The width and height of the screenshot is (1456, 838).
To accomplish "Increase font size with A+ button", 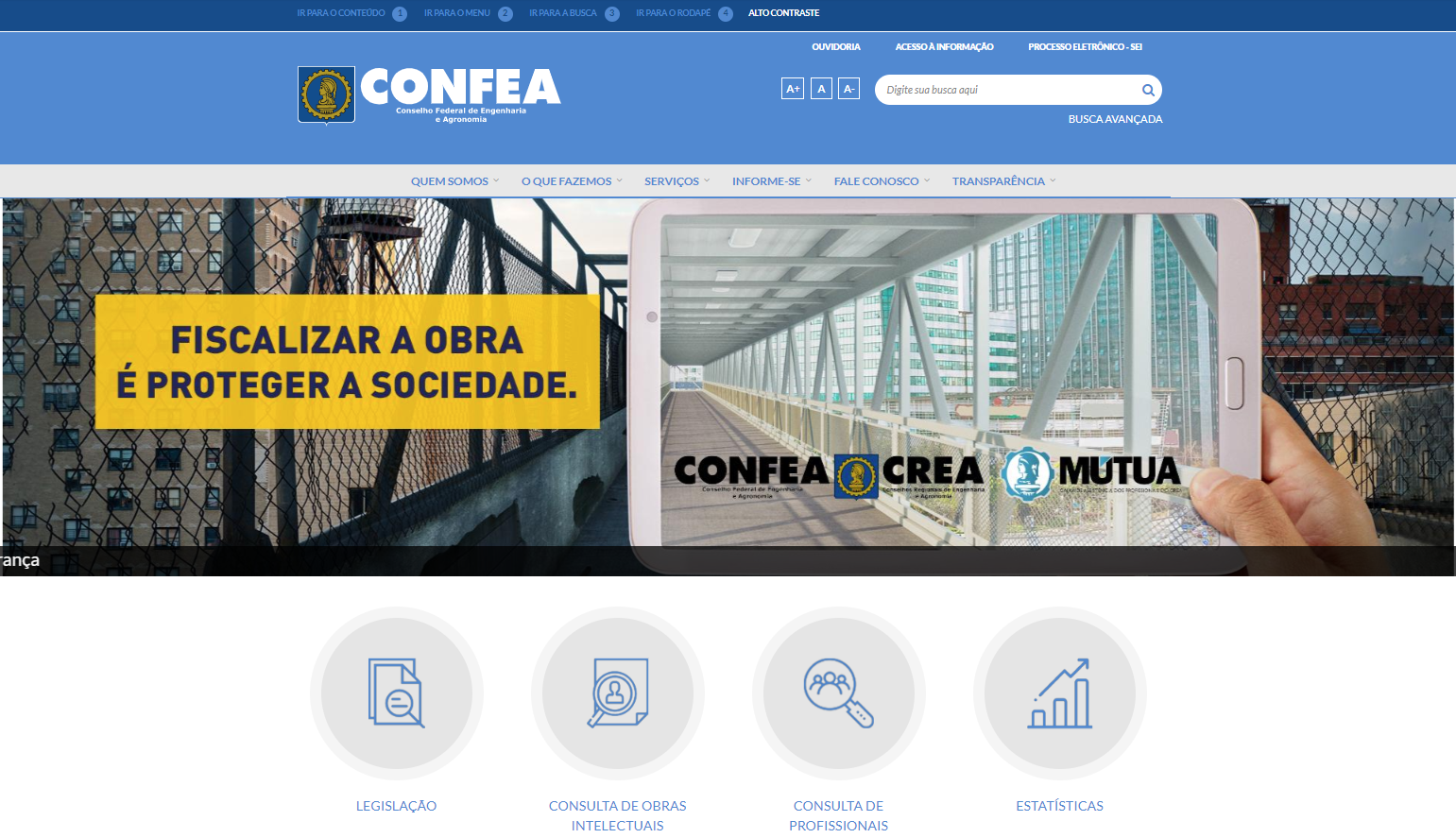I will 793,89.
